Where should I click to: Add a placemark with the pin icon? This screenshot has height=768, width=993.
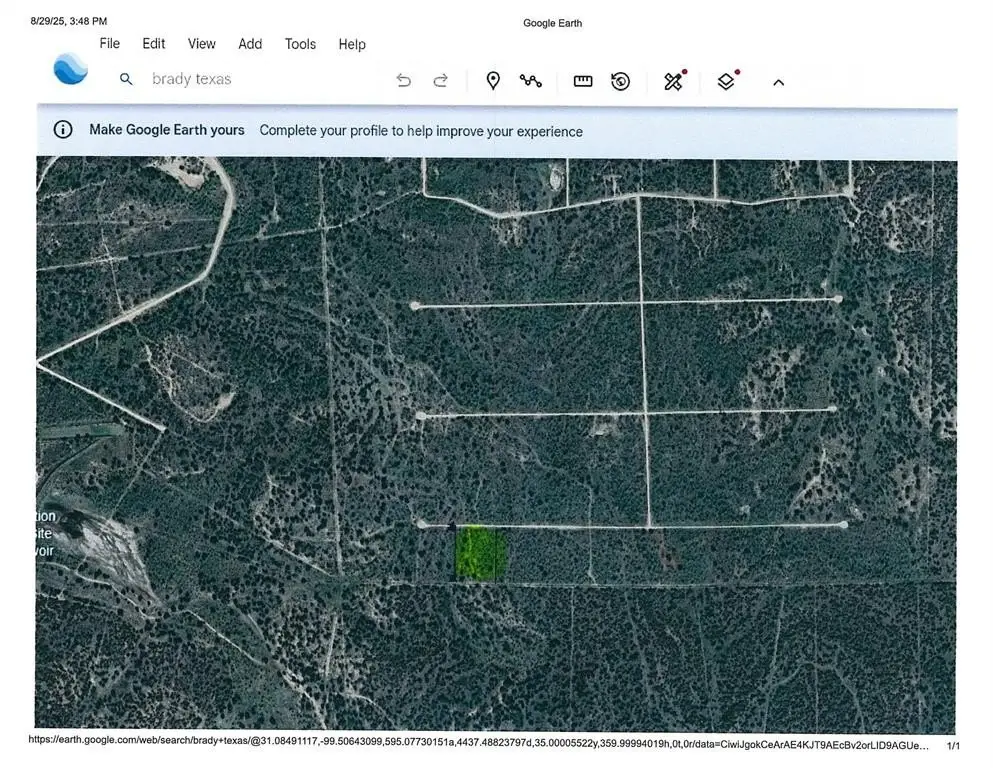(492, 81)
